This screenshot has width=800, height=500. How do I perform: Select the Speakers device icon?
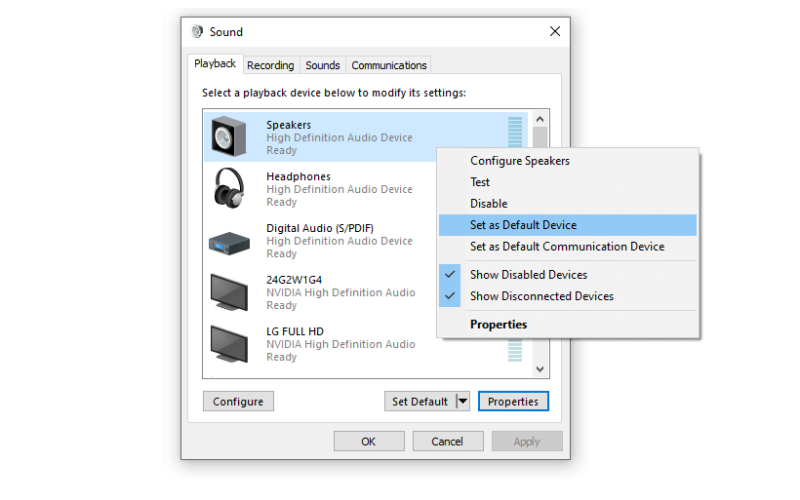point(229,136)
